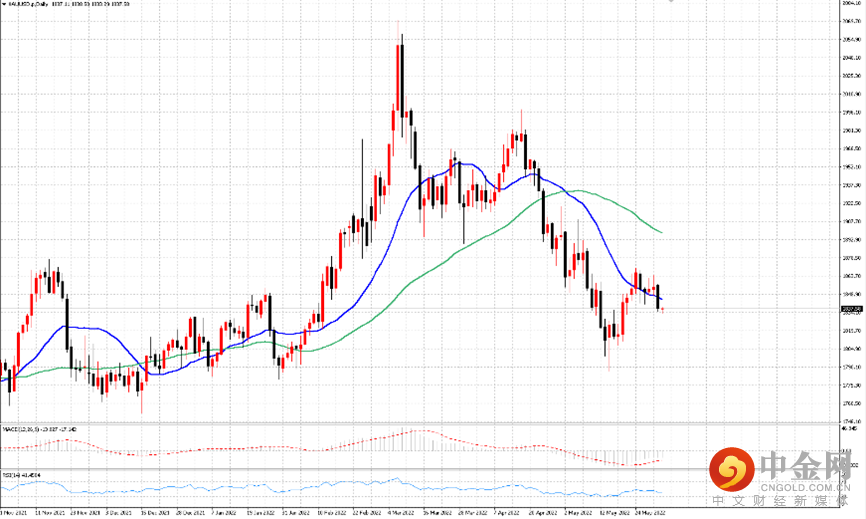Select the '4 Mar 2022' date label
866x519 pixels.
tap(400, 513)
